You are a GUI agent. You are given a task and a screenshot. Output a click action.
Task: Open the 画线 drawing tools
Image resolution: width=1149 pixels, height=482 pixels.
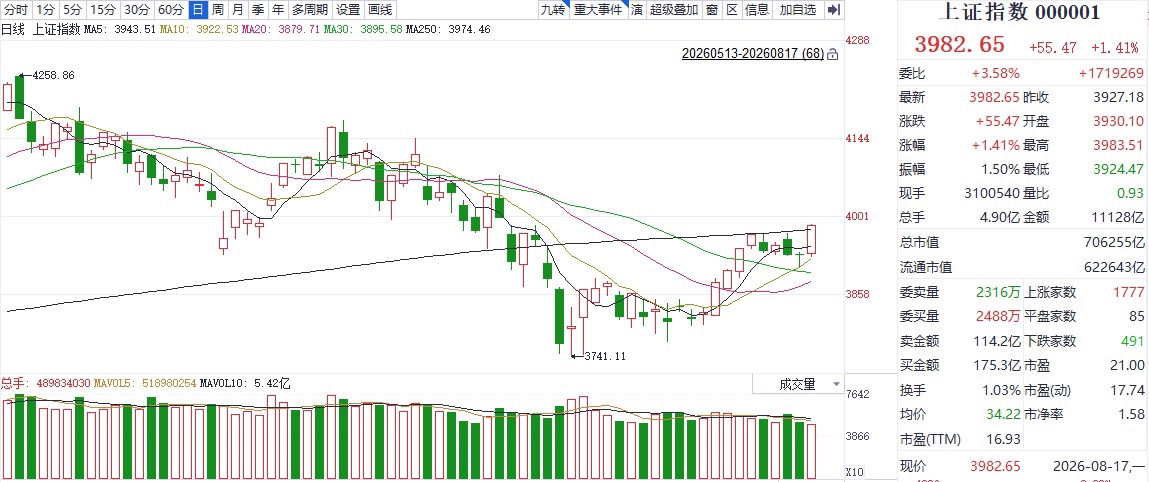tap(380, 10)
